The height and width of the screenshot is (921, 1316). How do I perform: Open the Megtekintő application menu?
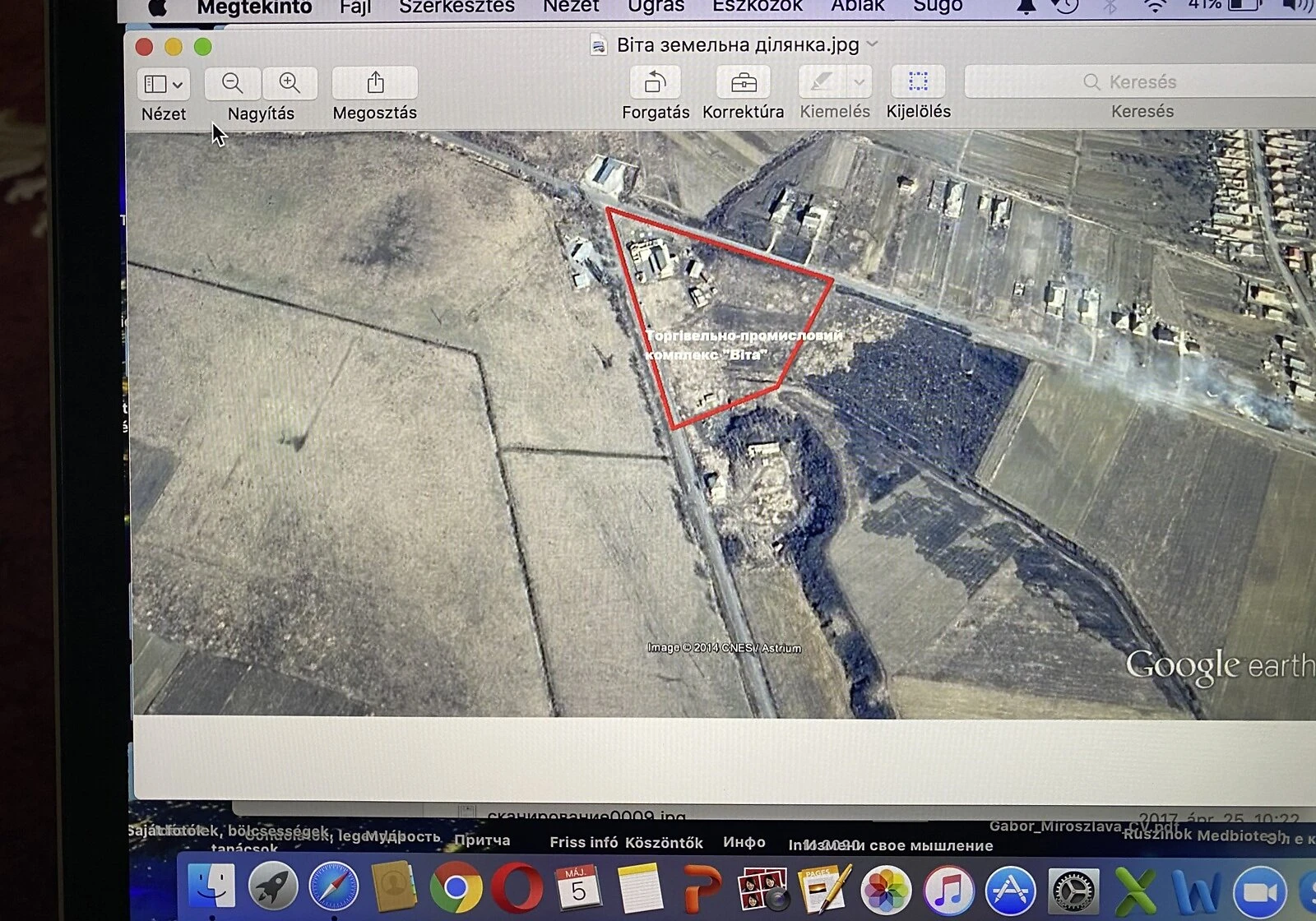[x=254, y=7]
